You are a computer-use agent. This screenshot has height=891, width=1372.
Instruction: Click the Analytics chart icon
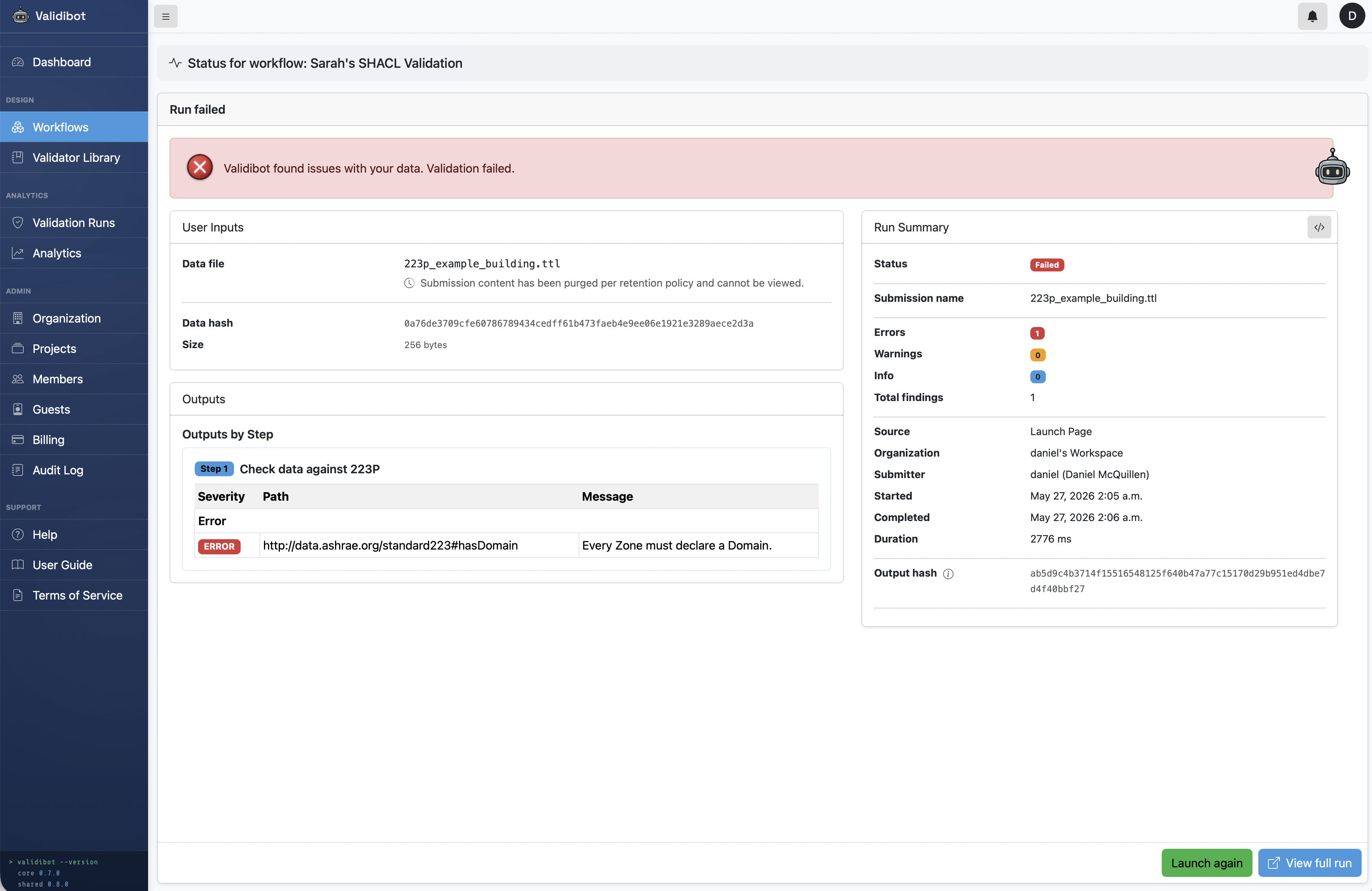18,253
